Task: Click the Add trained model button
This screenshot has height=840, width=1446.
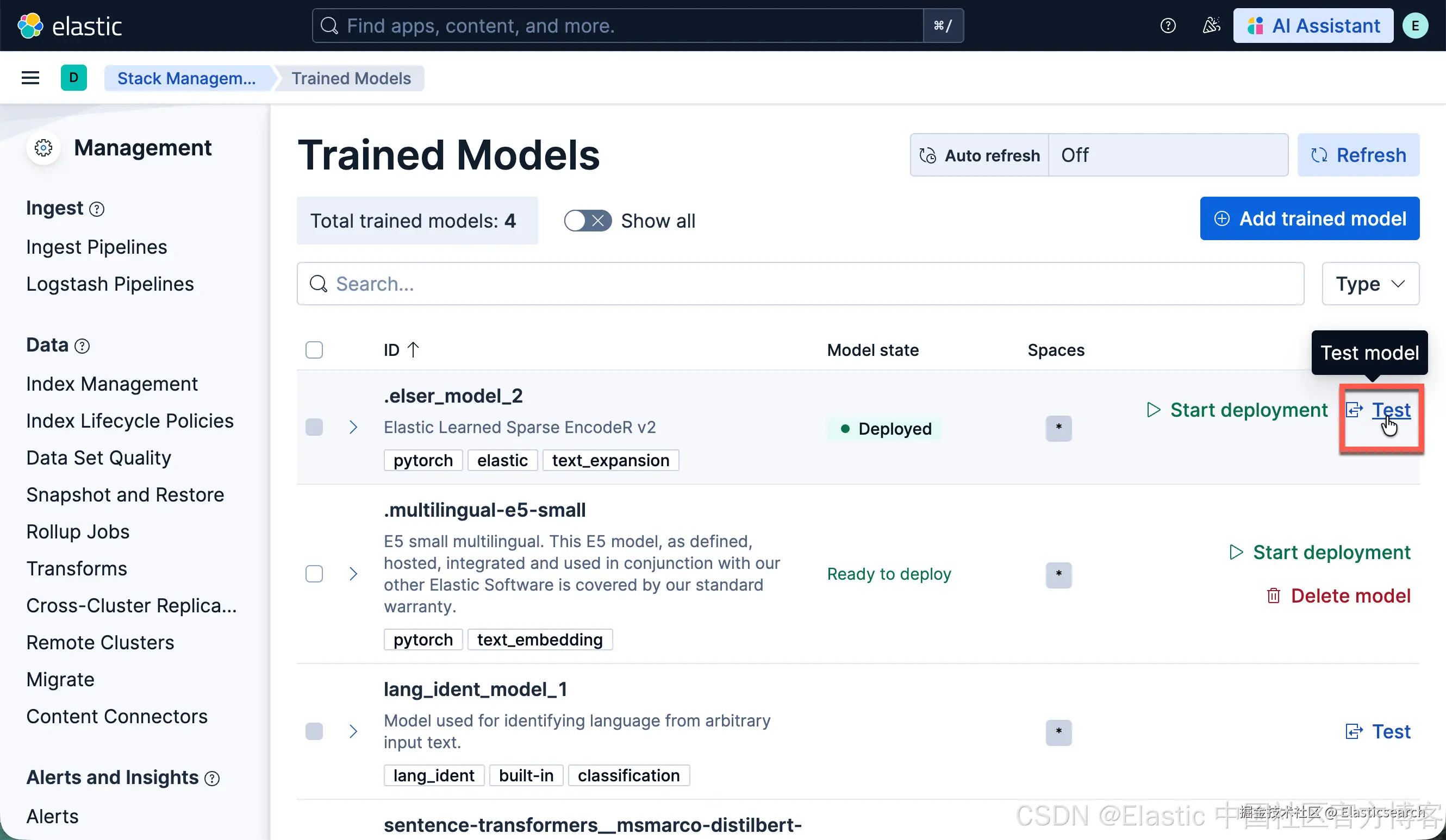Action: click(1310, 218)
